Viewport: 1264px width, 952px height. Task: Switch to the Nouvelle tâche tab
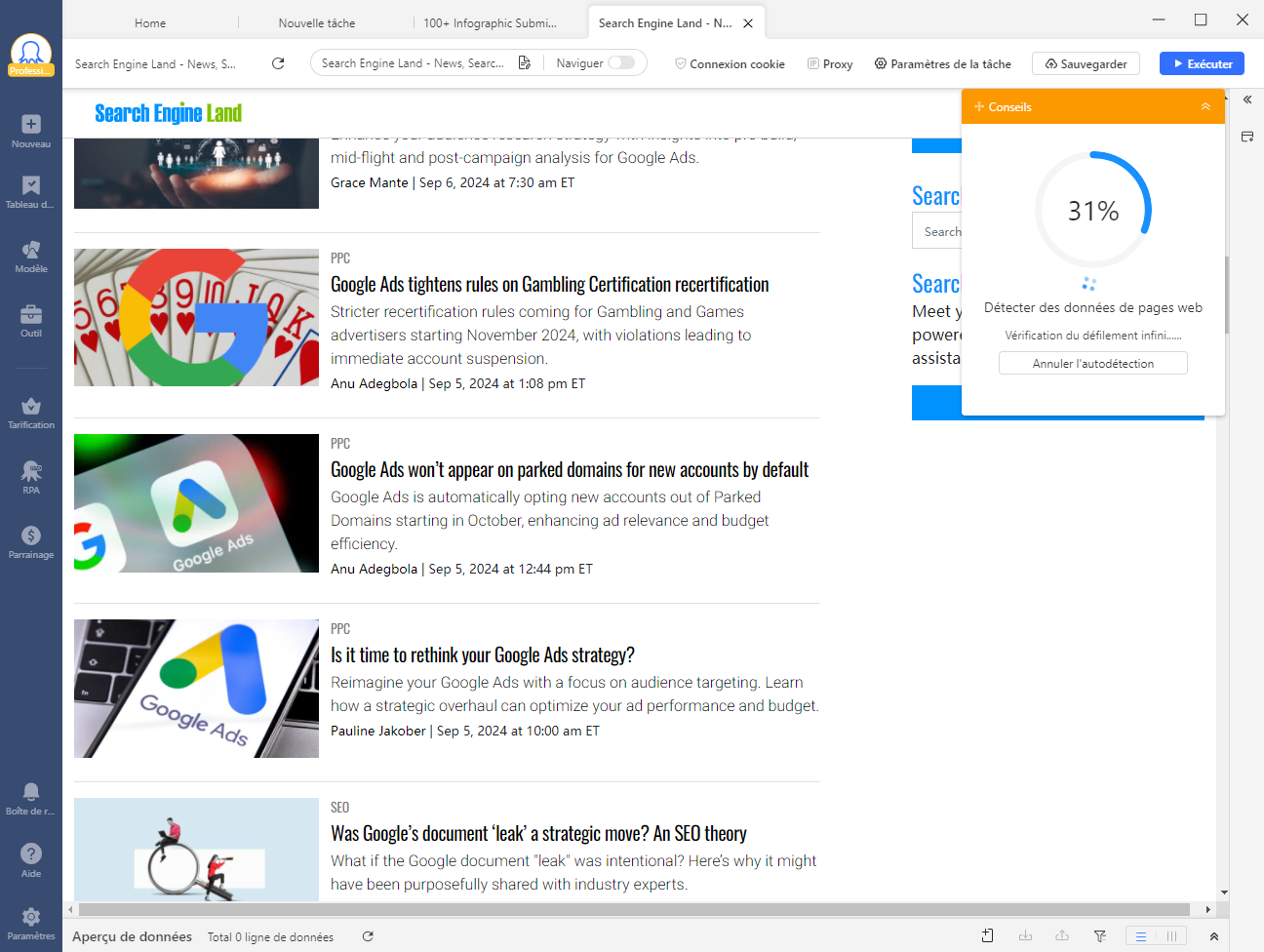point(317,22)
